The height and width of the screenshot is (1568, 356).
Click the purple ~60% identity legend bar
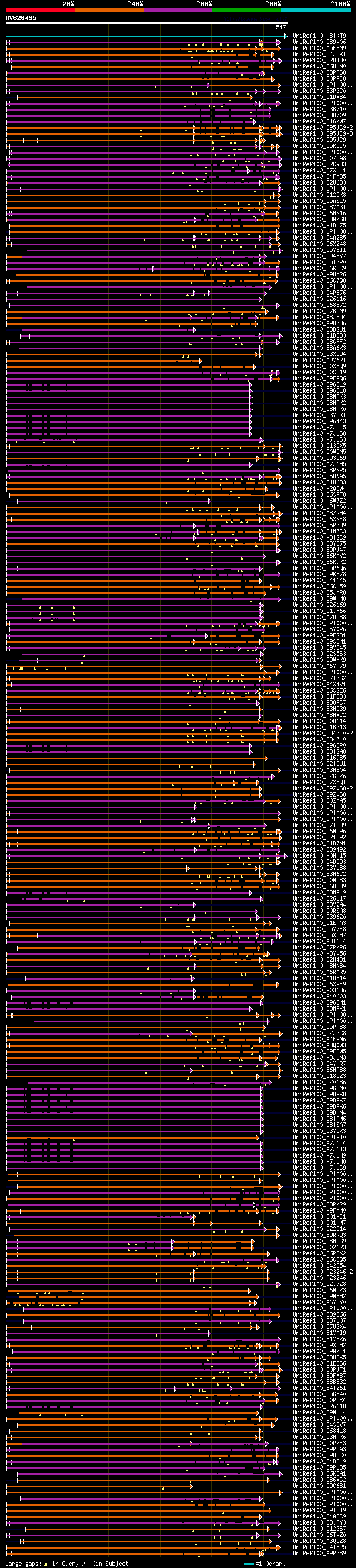pyautogui.click(x=177, y=11)
